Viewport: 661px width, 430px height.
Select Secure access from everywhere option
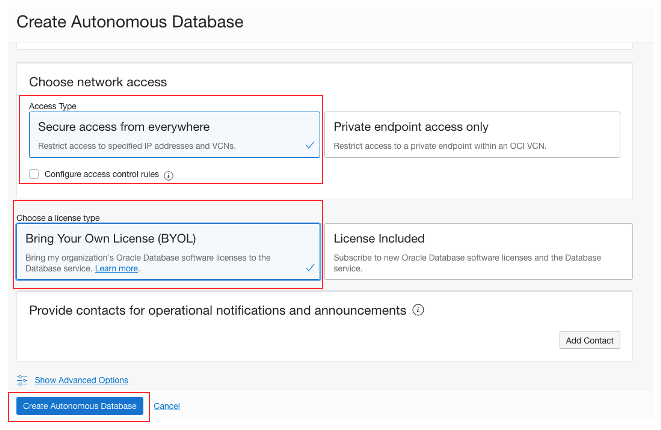(x=174, y=134)
